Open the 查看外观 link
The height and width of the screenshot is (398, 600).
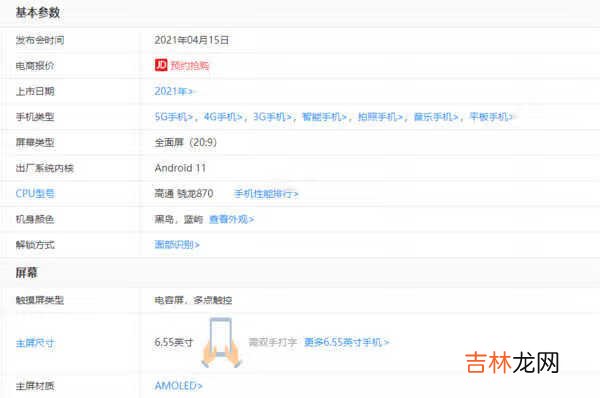coord(232,219)
